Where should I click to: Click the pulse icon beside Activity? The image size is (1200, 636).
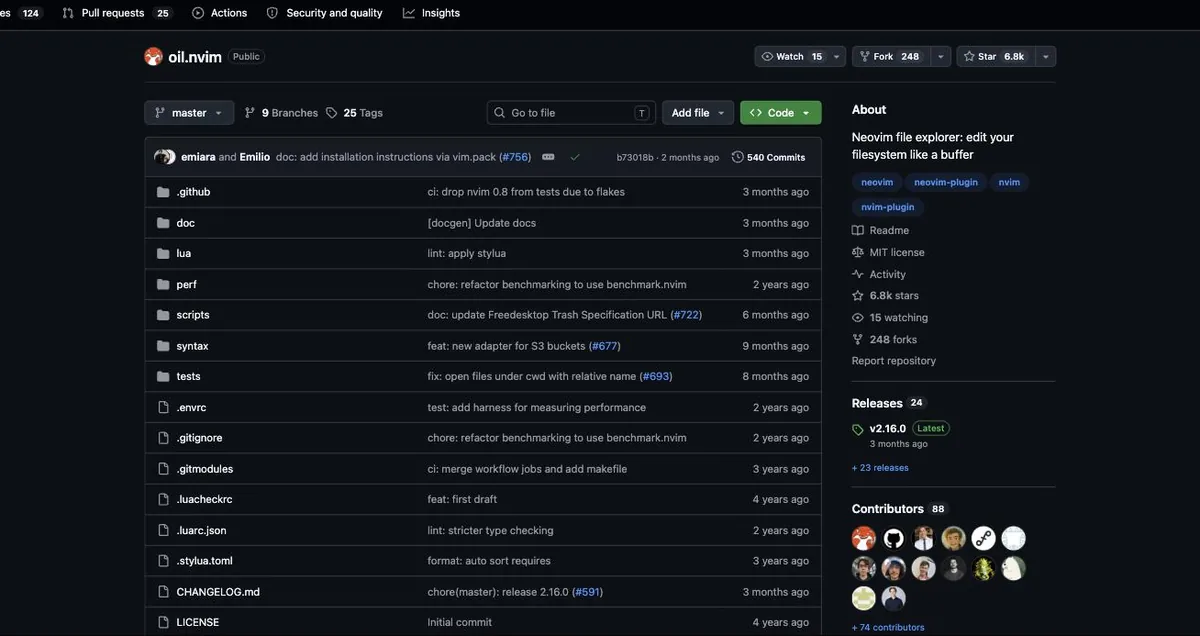858,274
